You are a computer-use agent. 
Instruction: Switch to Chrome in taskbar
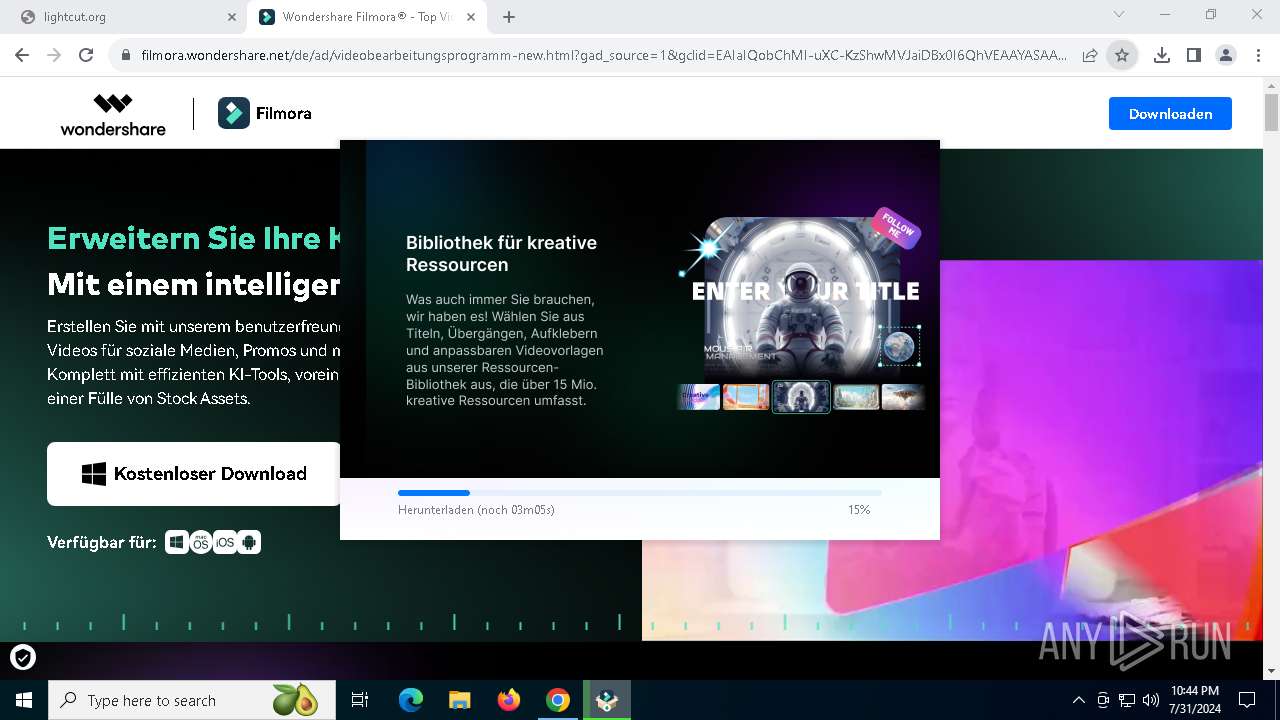[x=558, y=700]
